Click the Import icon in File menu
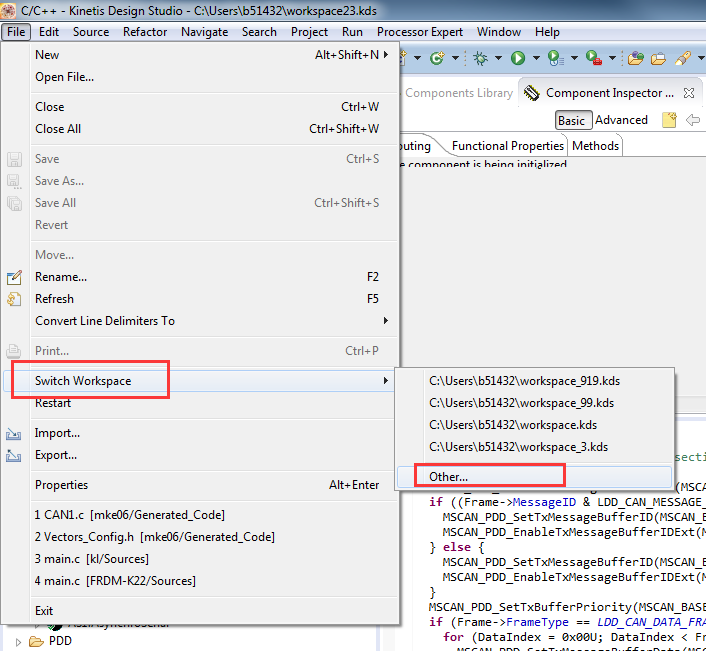The height and width of the screenshot is (651, 706). pyautogui.click(x=14, y=434)
